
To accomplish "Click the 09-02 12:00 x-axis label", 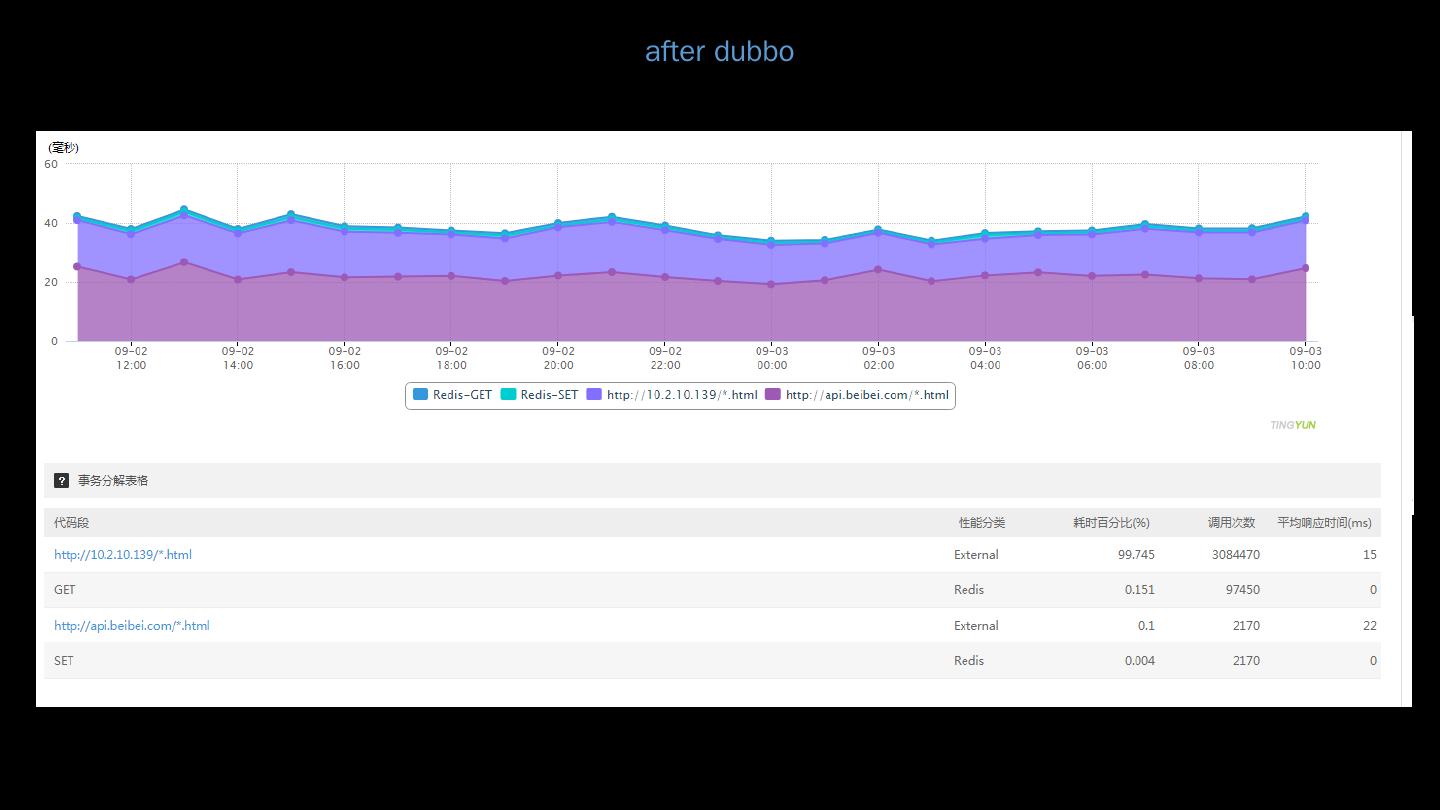I will 131,358.
